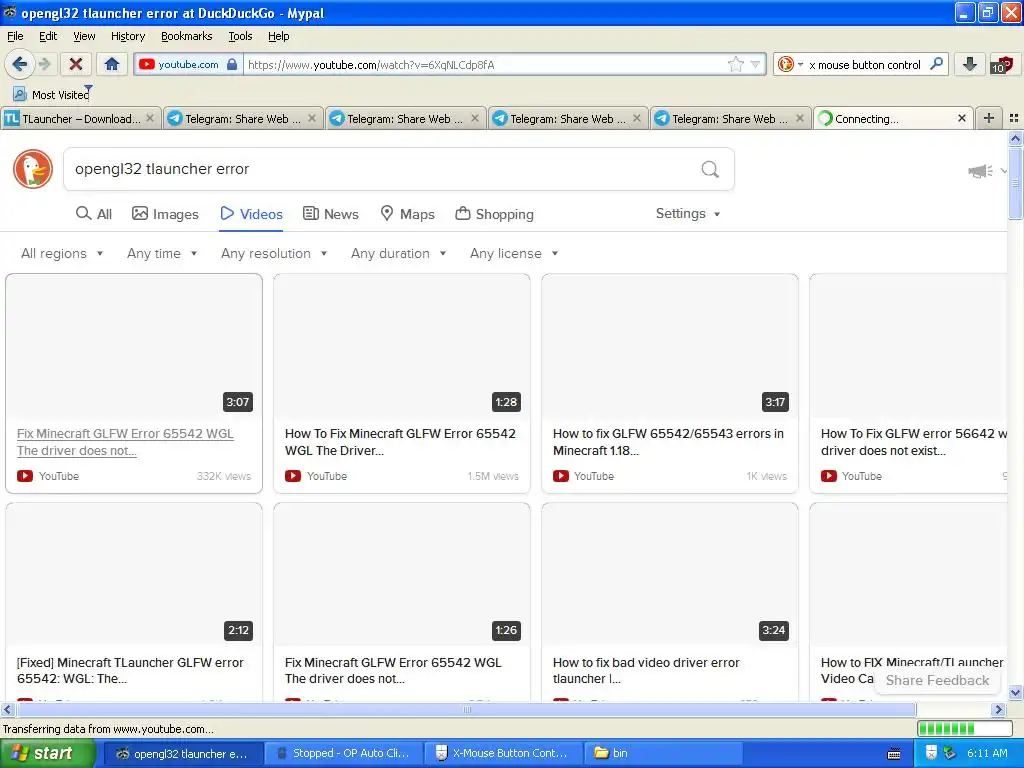Close the Connecting... tab
The image size is (1024, 768).
point(961,118)
